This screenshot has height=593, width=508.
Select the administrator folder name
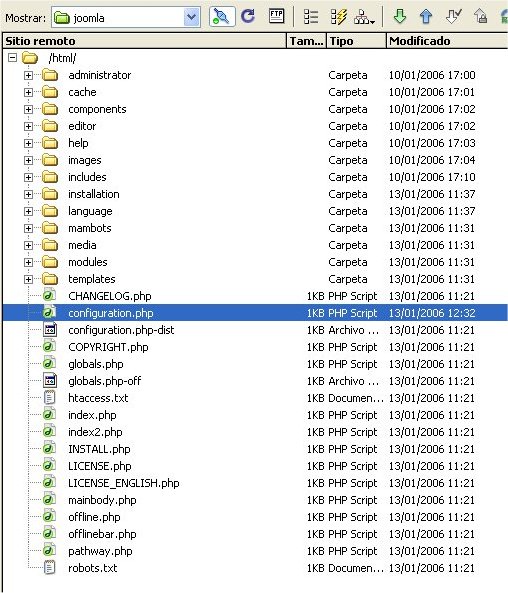click(99, 75)
